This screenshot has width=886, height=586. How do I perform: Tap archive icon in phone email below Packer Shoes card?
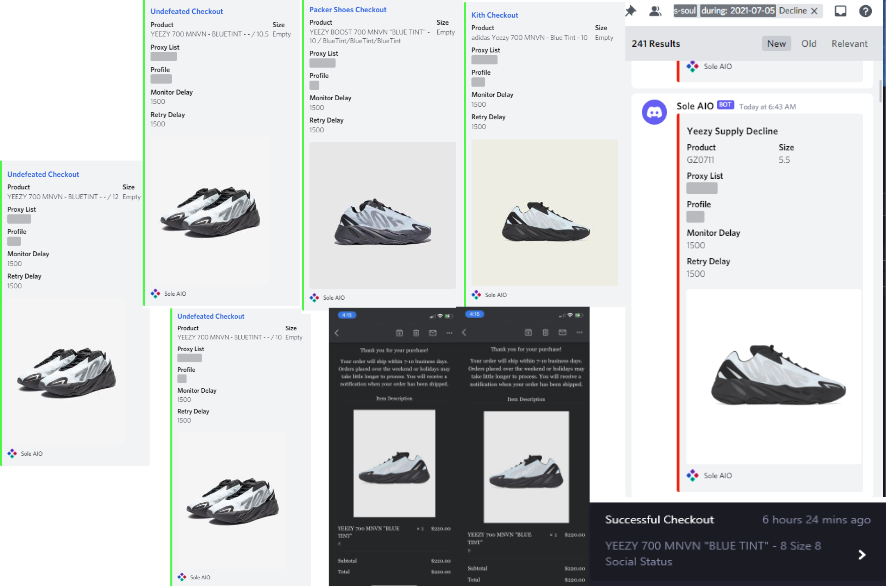pos(399,333)
